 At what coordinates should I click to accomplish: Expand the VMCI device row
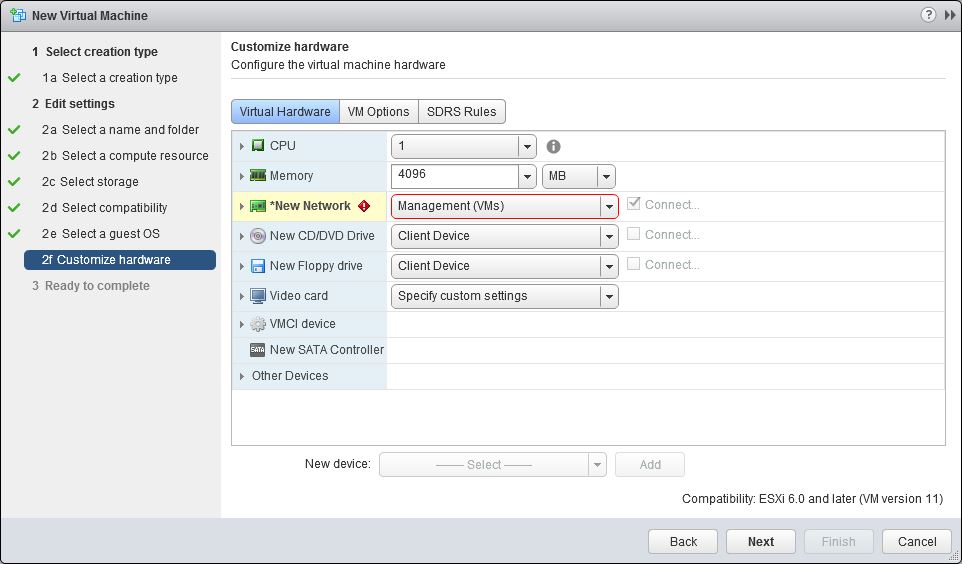coord(242,324)
